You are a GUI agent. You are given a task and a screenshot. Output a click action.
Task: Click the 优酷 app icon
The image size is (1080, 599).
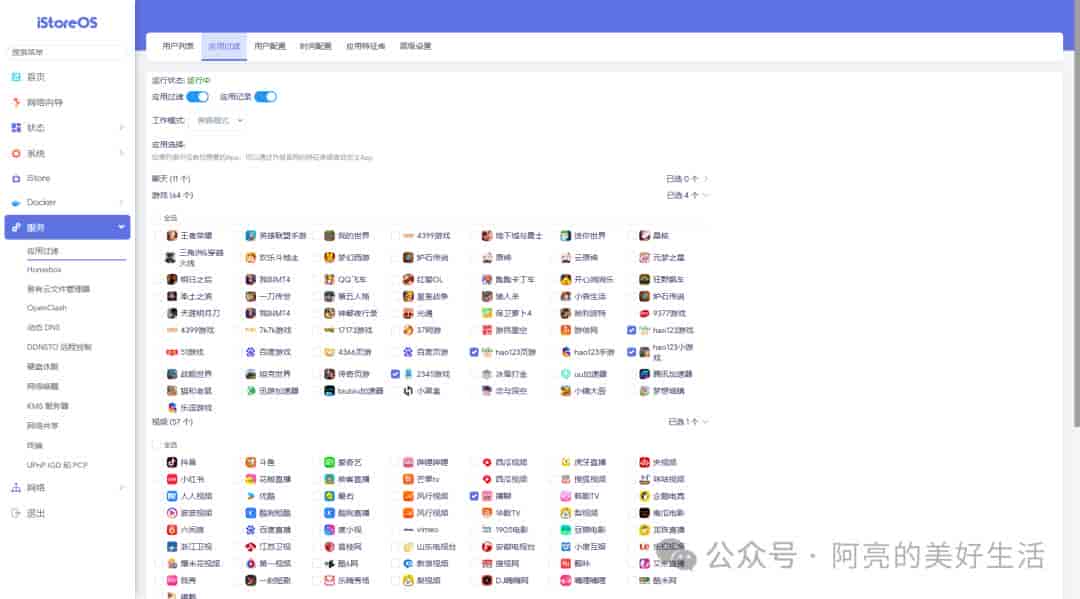(251, 496)
